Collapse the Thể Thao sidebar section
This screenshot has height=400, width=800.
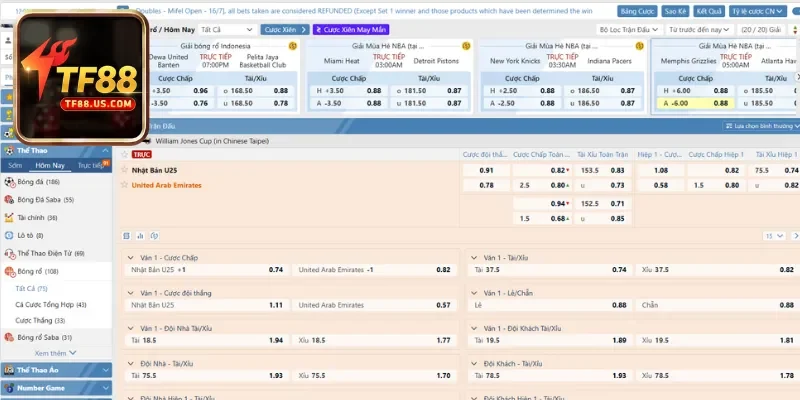pos(105,151)
